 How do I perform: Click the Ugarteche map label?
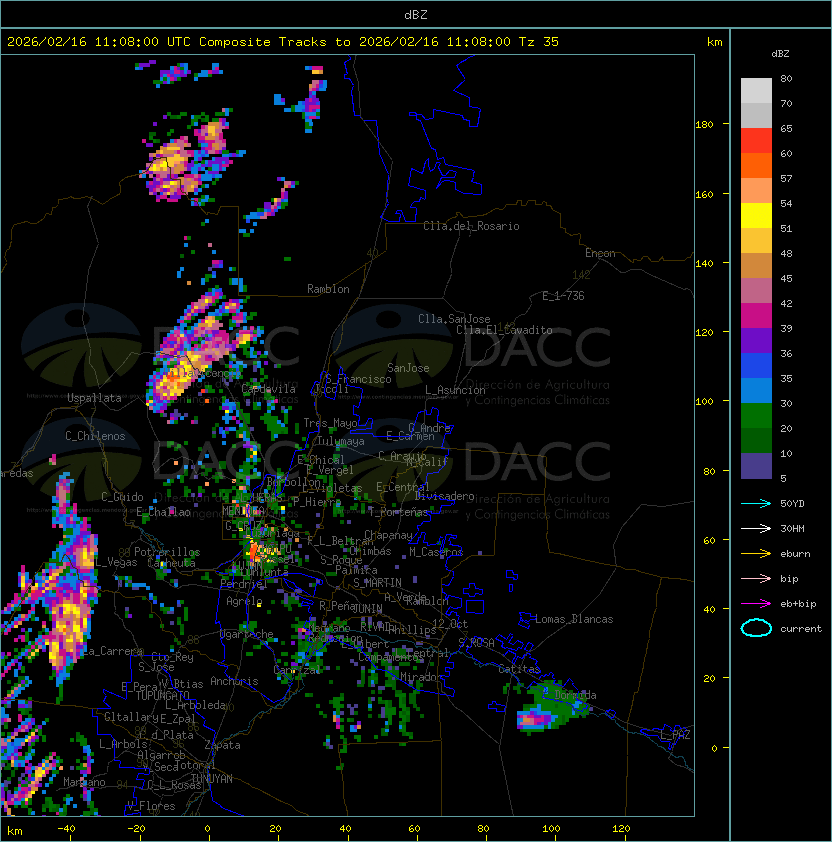point(247,634)
